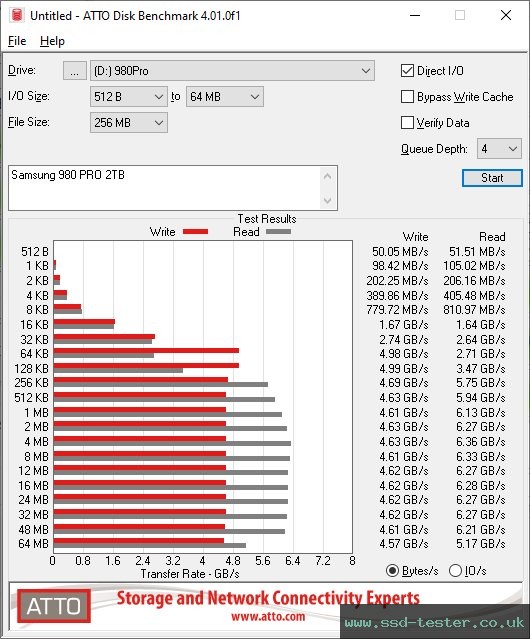Open the I/O Size minimum dropdown 512 B

(128, 97)
